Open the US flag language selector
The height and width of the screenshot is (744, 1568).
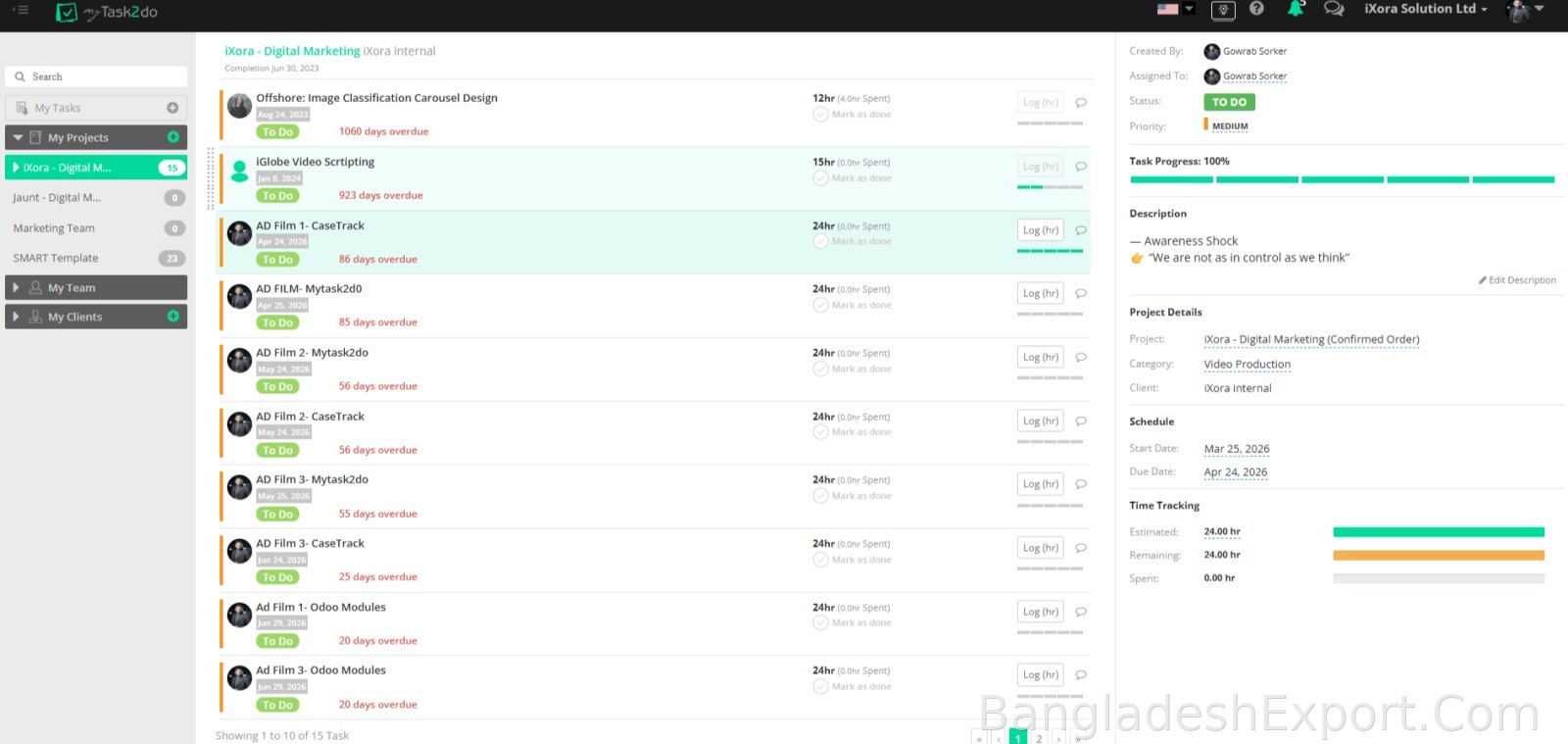(1175, 9)
